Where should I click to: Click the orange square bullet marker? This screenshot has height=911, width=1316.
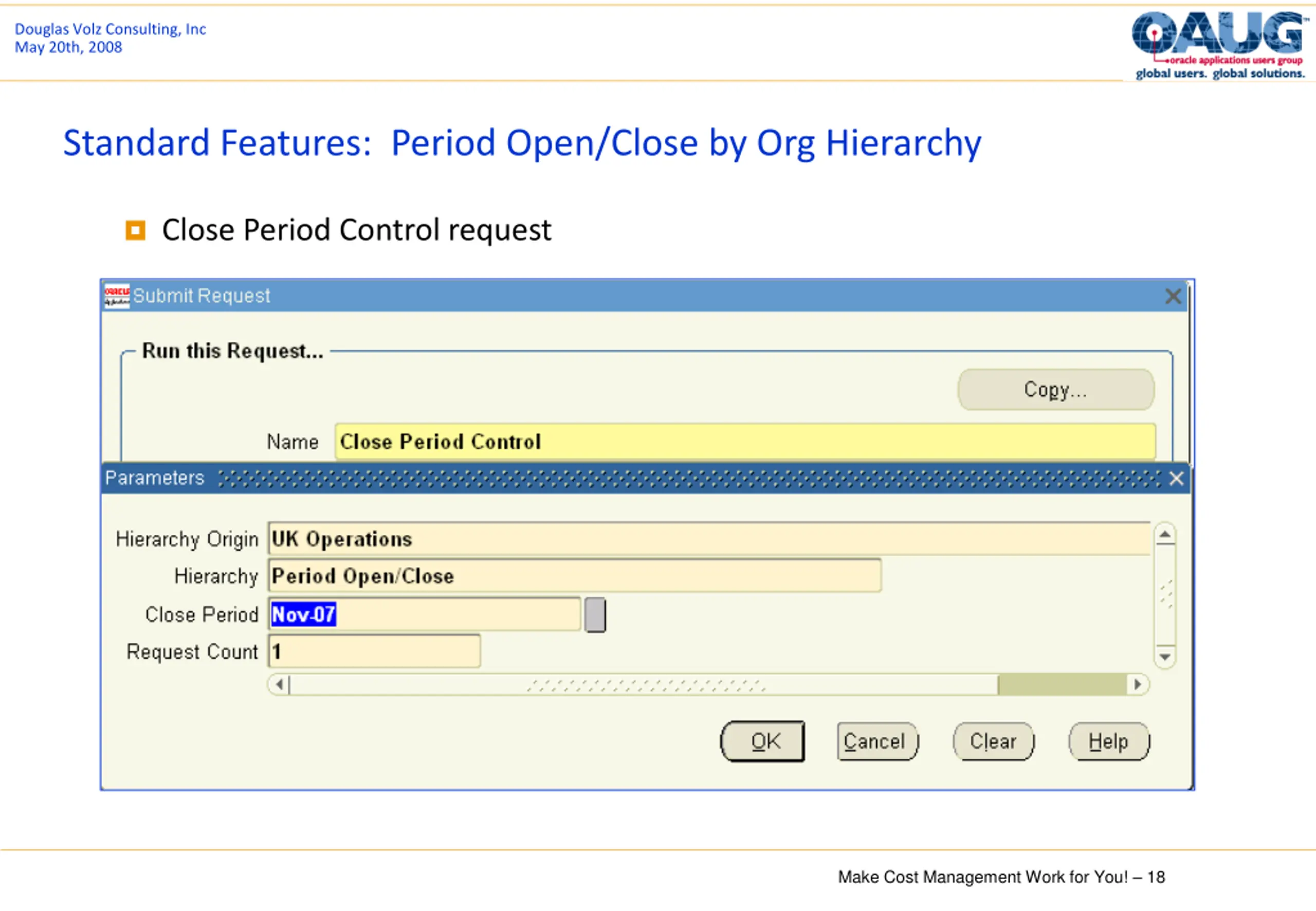135,231
